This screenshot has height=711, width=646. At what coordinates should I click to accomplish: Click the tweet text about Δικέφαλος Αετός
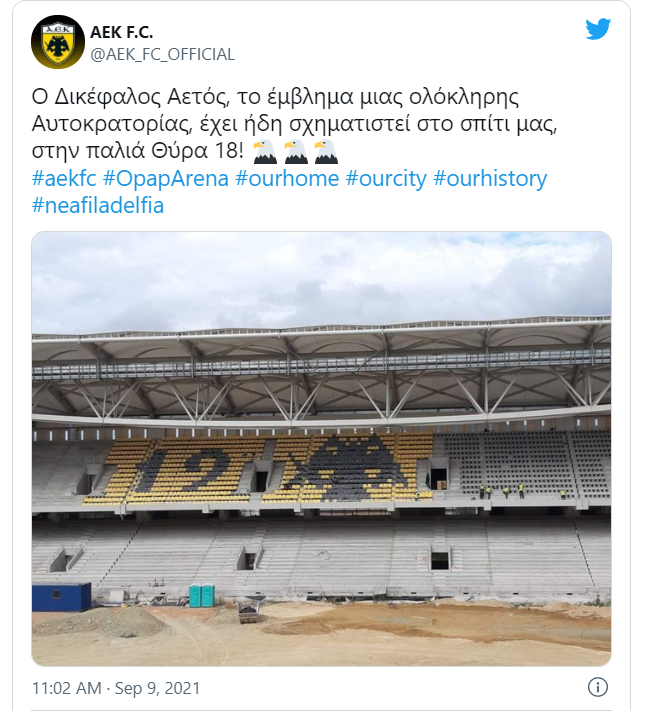pyautogui.click(x=294, y=124)
